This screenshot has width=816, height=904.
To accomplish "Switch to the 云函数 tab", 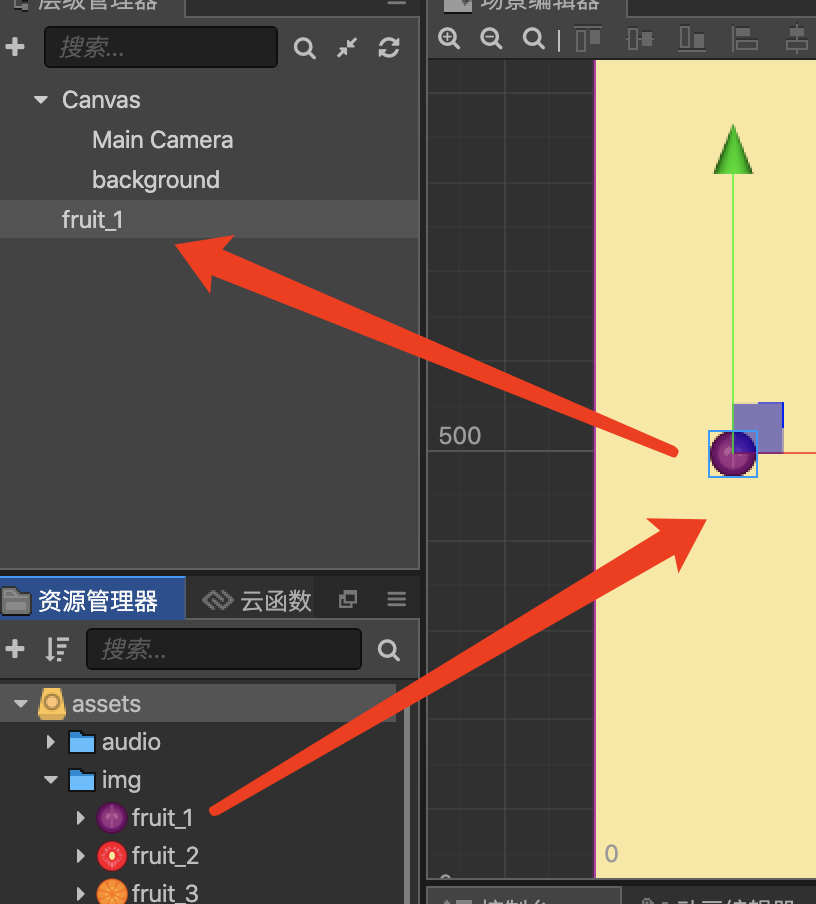I will click(257, 601).
